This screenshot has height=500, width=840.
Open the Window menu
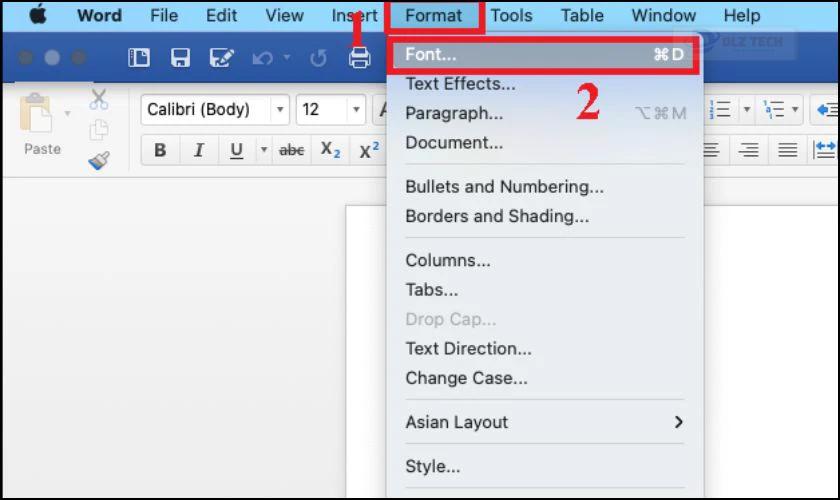(x=663, y=16)
